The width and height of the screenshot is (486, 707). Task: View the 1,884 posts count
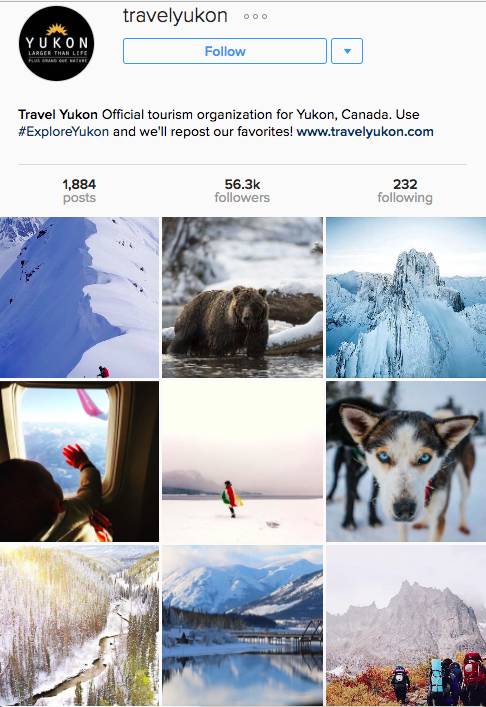tap(79, 191)
